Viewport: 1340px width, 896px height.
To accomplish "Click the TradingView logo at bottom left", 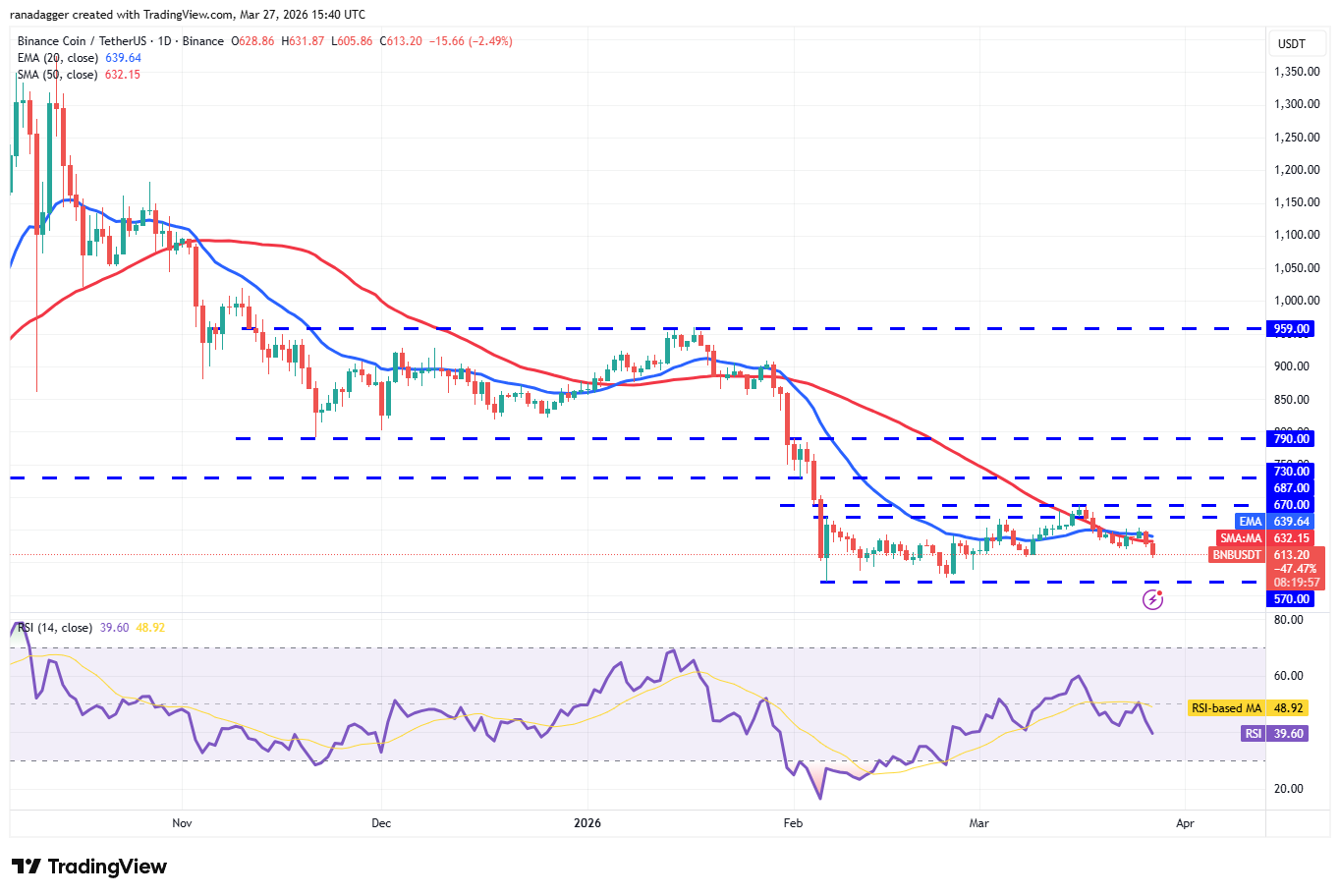I will pyautogui.click(x=87, y=867).
